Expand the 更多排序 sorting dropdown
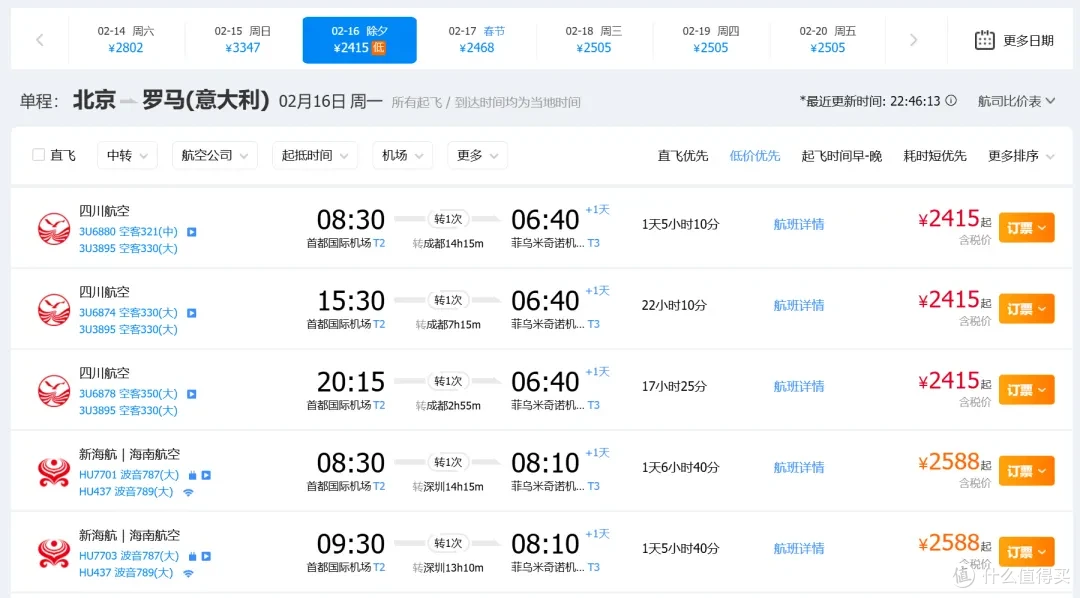This screenshot has width=1080, height=598. click(1021, 156)
